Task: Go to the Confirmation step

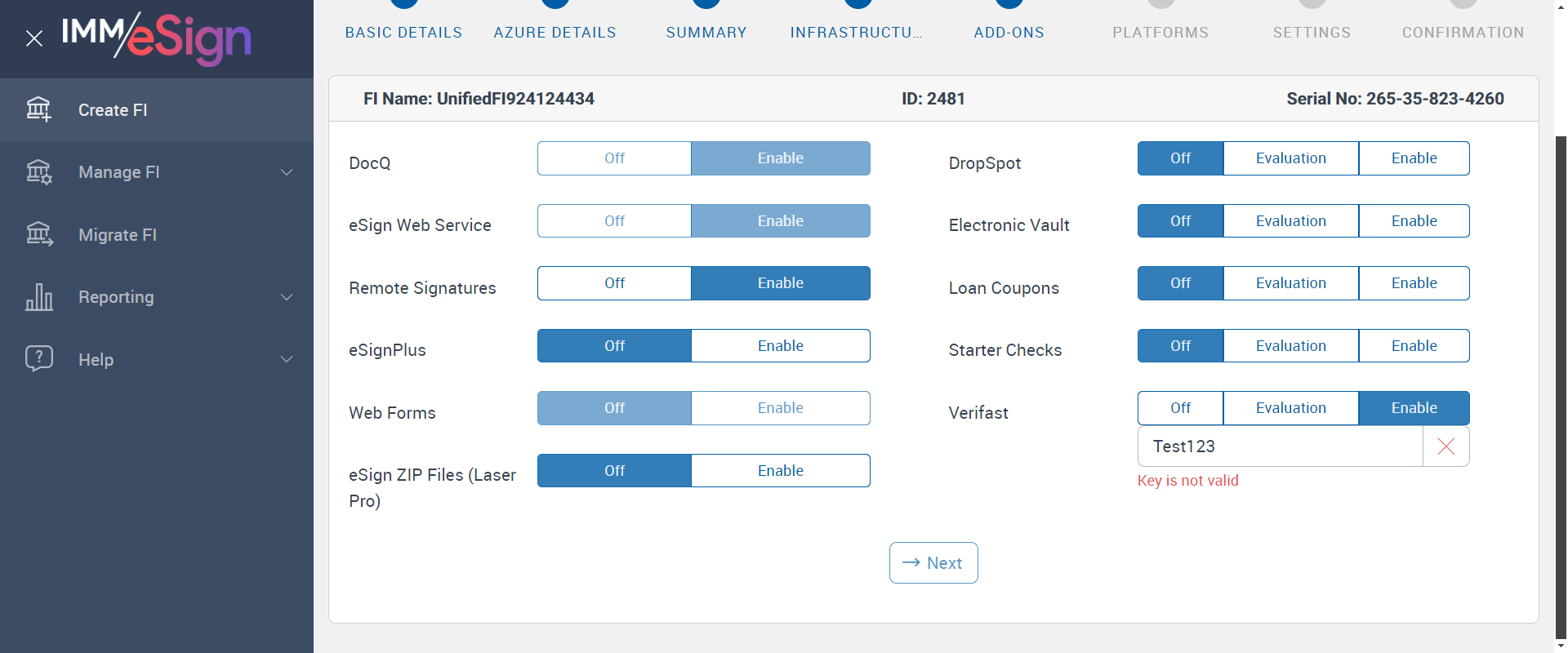Action: pos(1463,33)
